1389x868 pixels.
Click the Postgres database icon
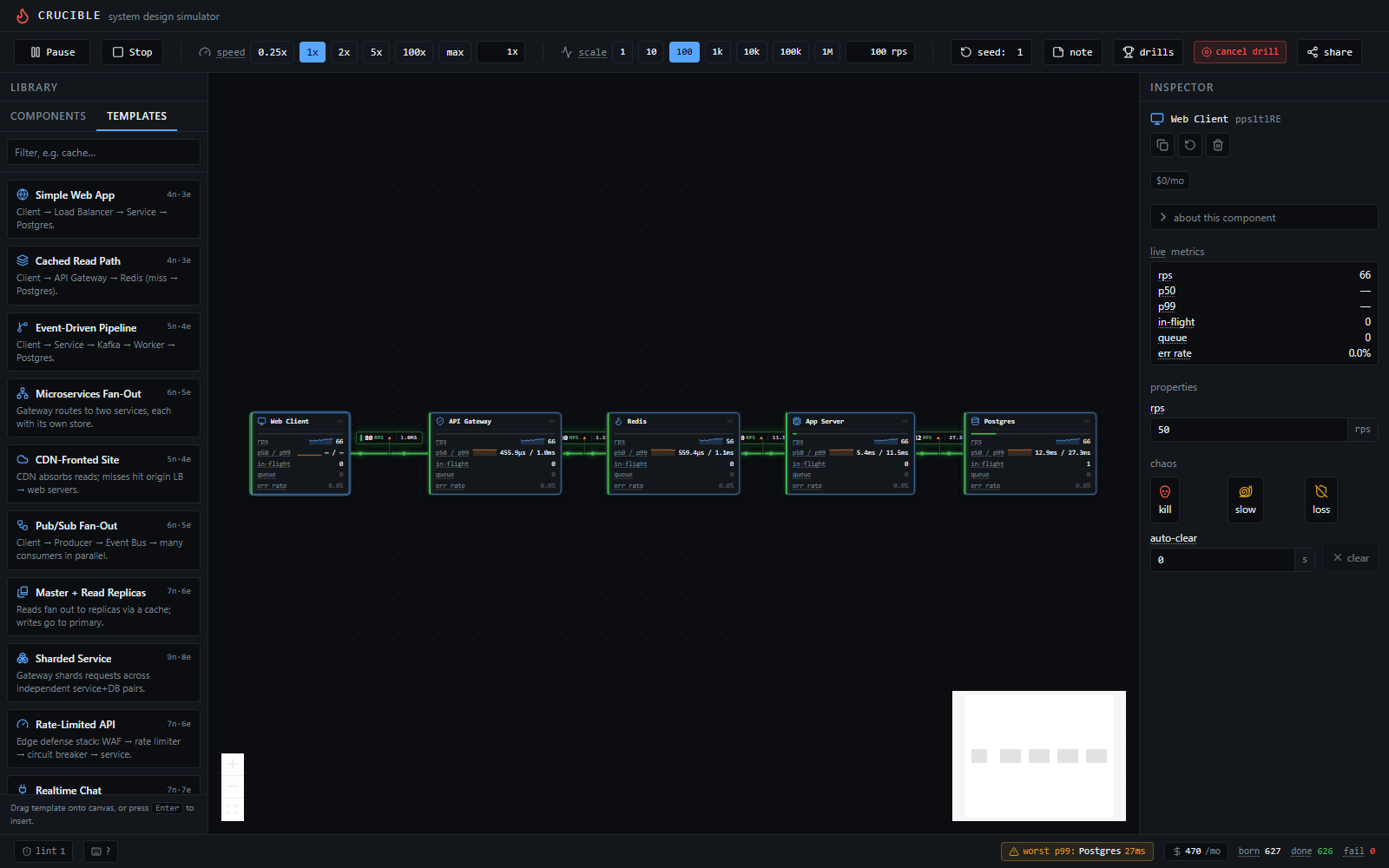tap(975, 421)
